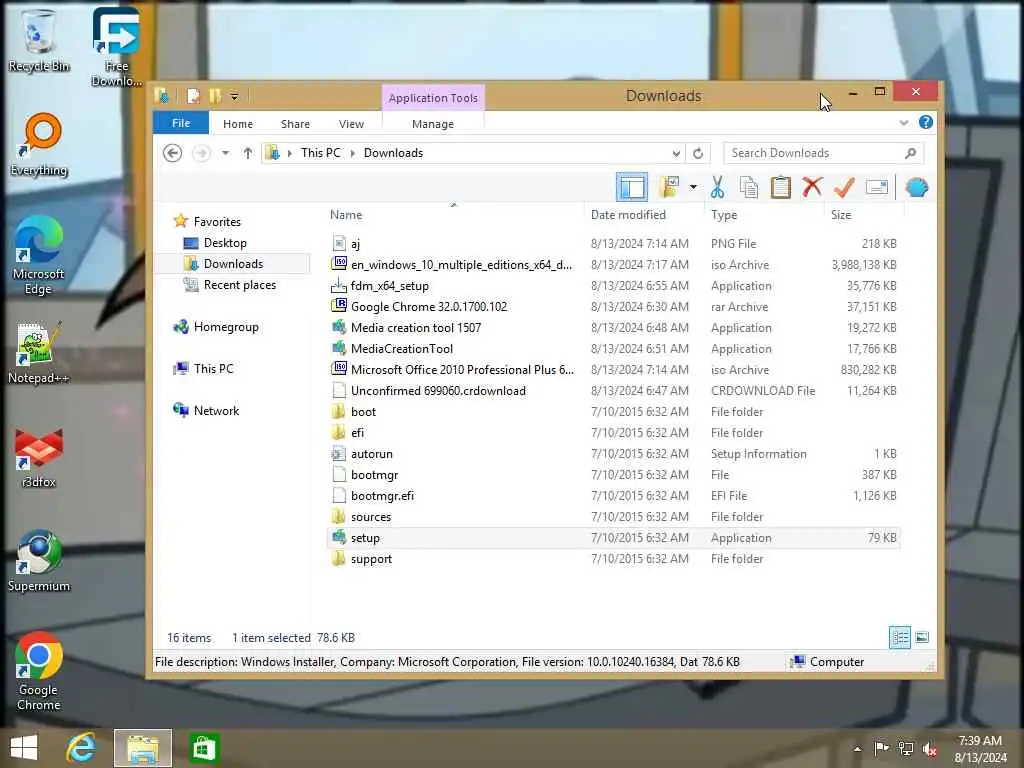Viewport: 1024px width, 768px height.
Task: Open the Notepad++ desktop shortcut
Action: (39, 352)
